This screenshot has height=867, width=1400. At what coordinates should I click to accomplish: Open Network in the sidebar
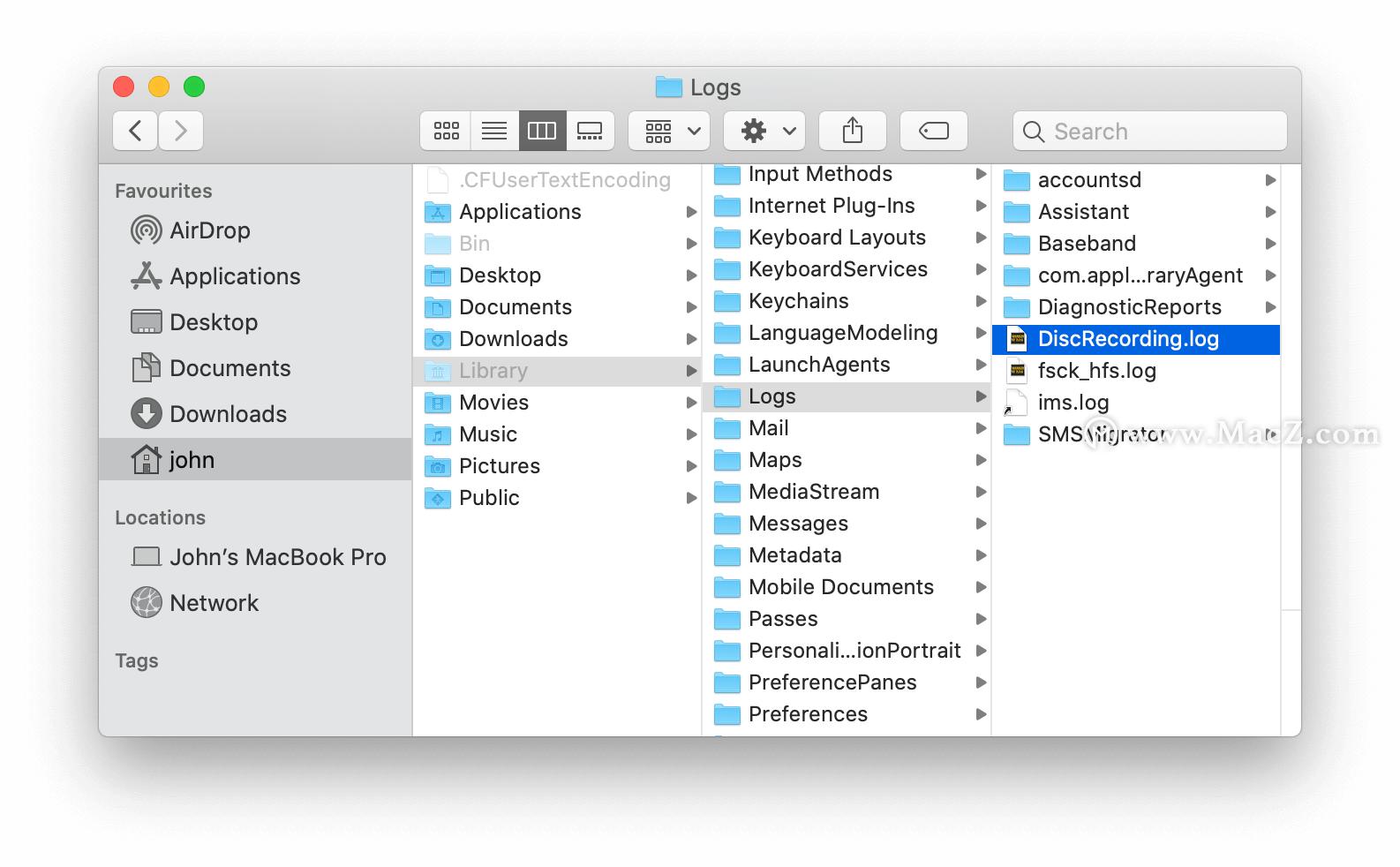tap(255, 603)
